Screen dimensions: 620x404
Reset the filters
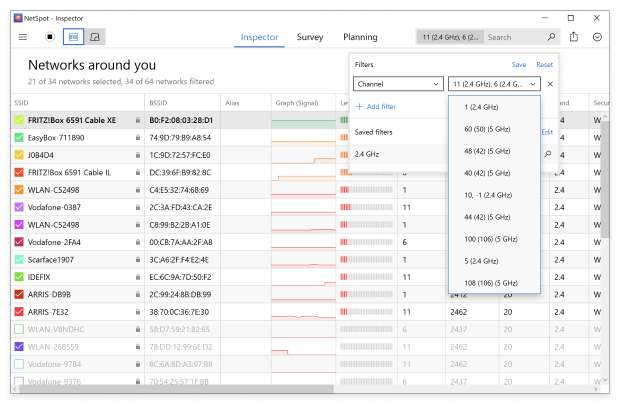click(544, 64)
